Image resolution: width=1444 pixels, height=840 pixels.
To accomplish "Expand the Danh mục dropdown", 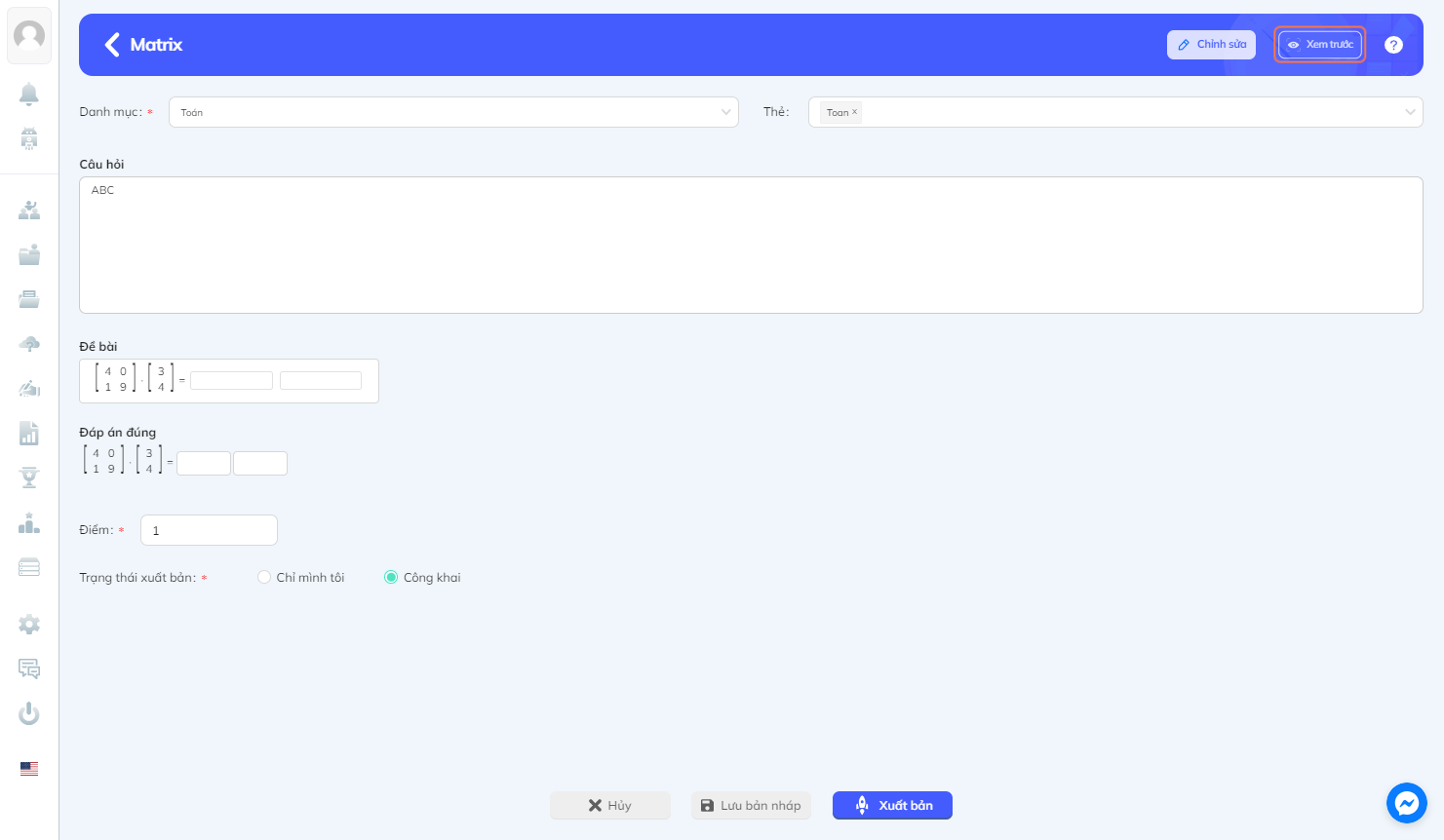I will point(453,112).
